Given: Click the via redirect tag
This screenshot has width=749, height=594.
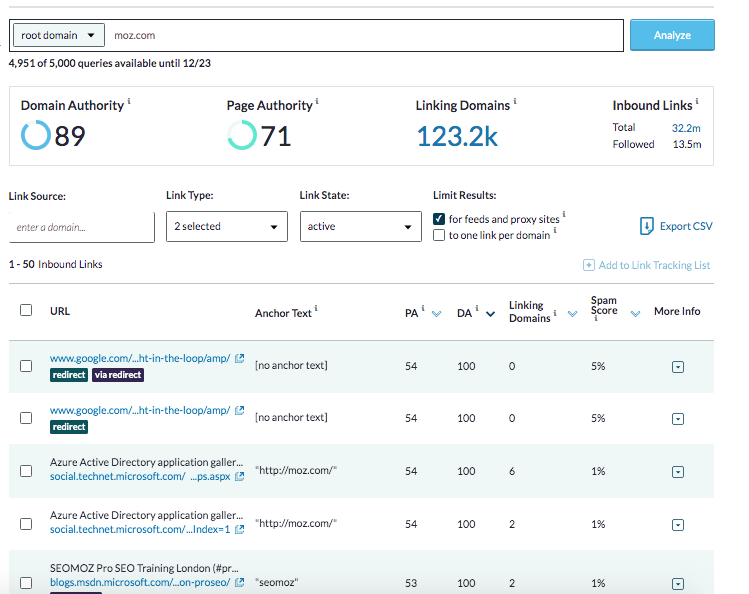Looking at the screenshot, I should pyautogui.click(x=118, y=375).
